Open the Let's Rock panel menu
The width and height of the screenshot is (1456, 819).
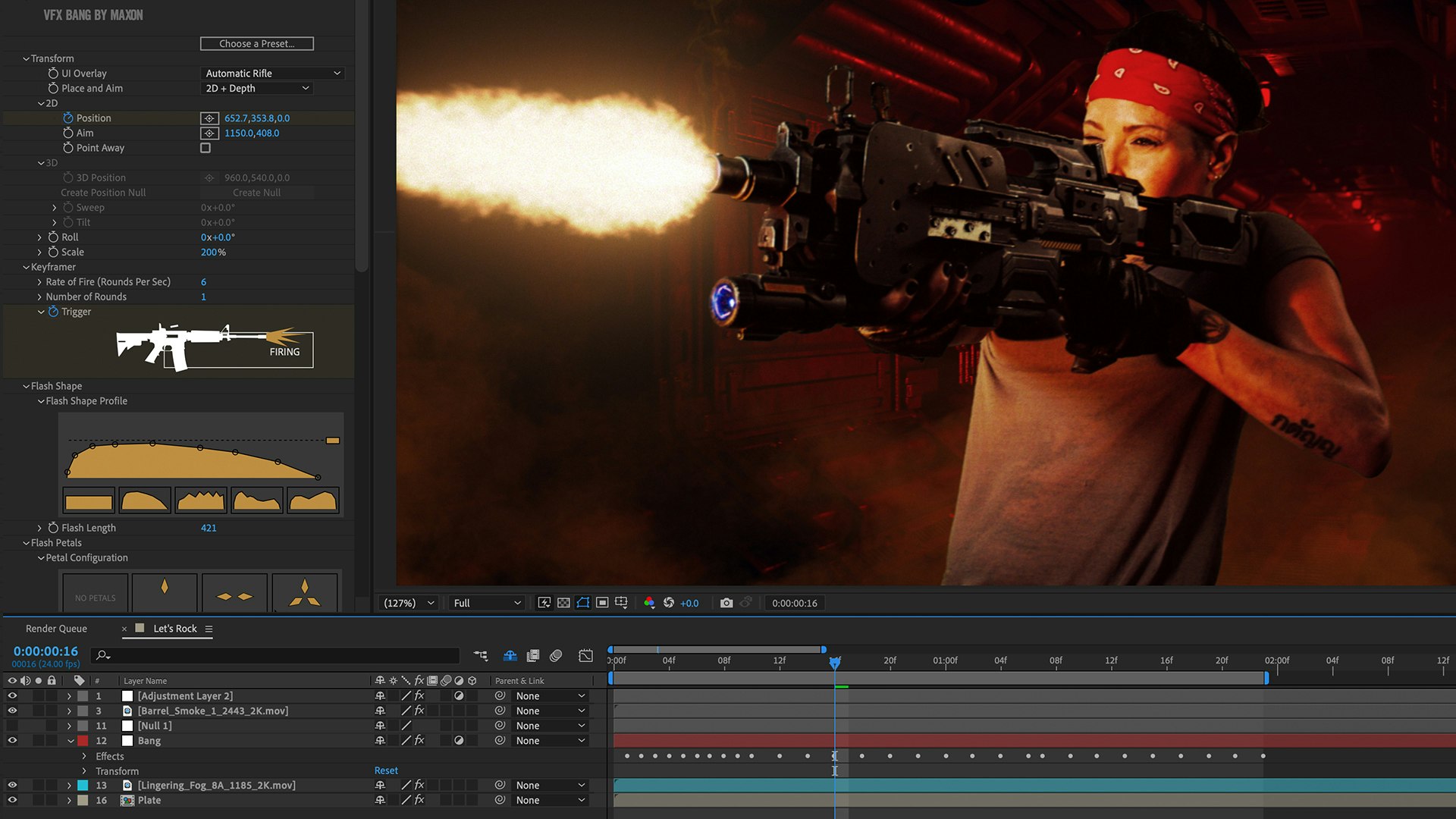click(209, 629)
